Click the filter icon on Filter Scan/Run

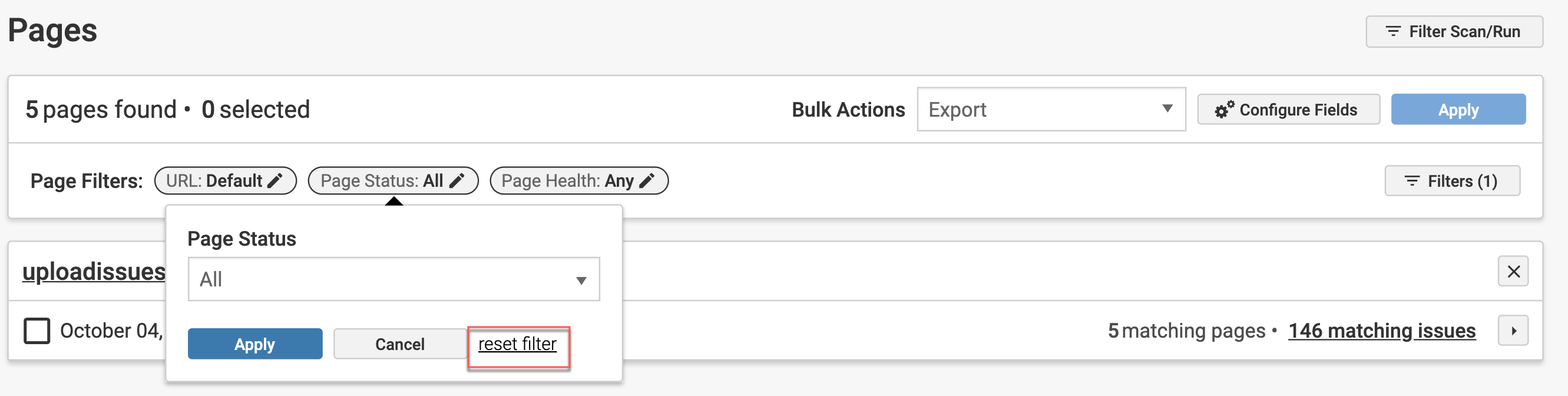point(1392,32)
